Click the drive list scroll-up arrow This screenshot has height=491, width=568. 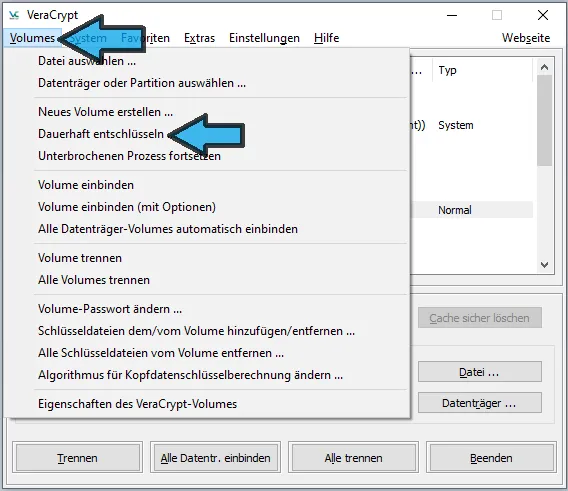pyautogui.click(x=544, y=67)
